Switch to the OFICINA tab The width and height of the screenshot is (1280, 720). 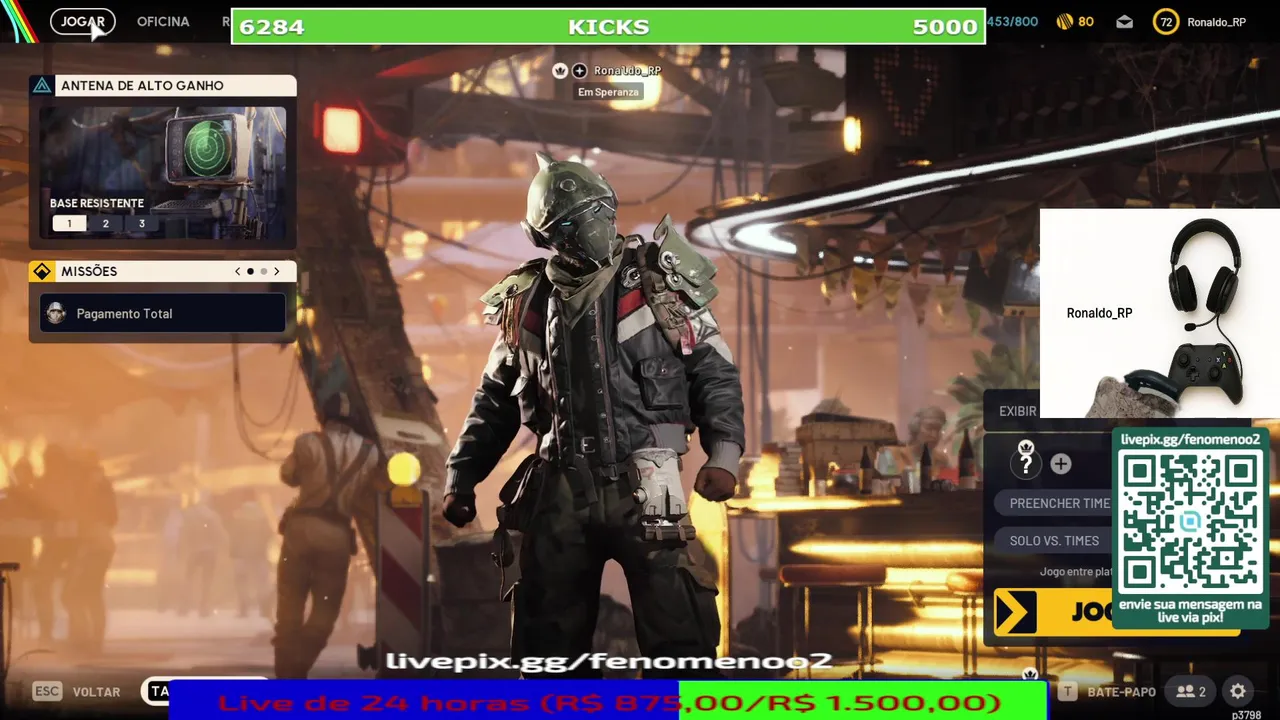[163, 21]
